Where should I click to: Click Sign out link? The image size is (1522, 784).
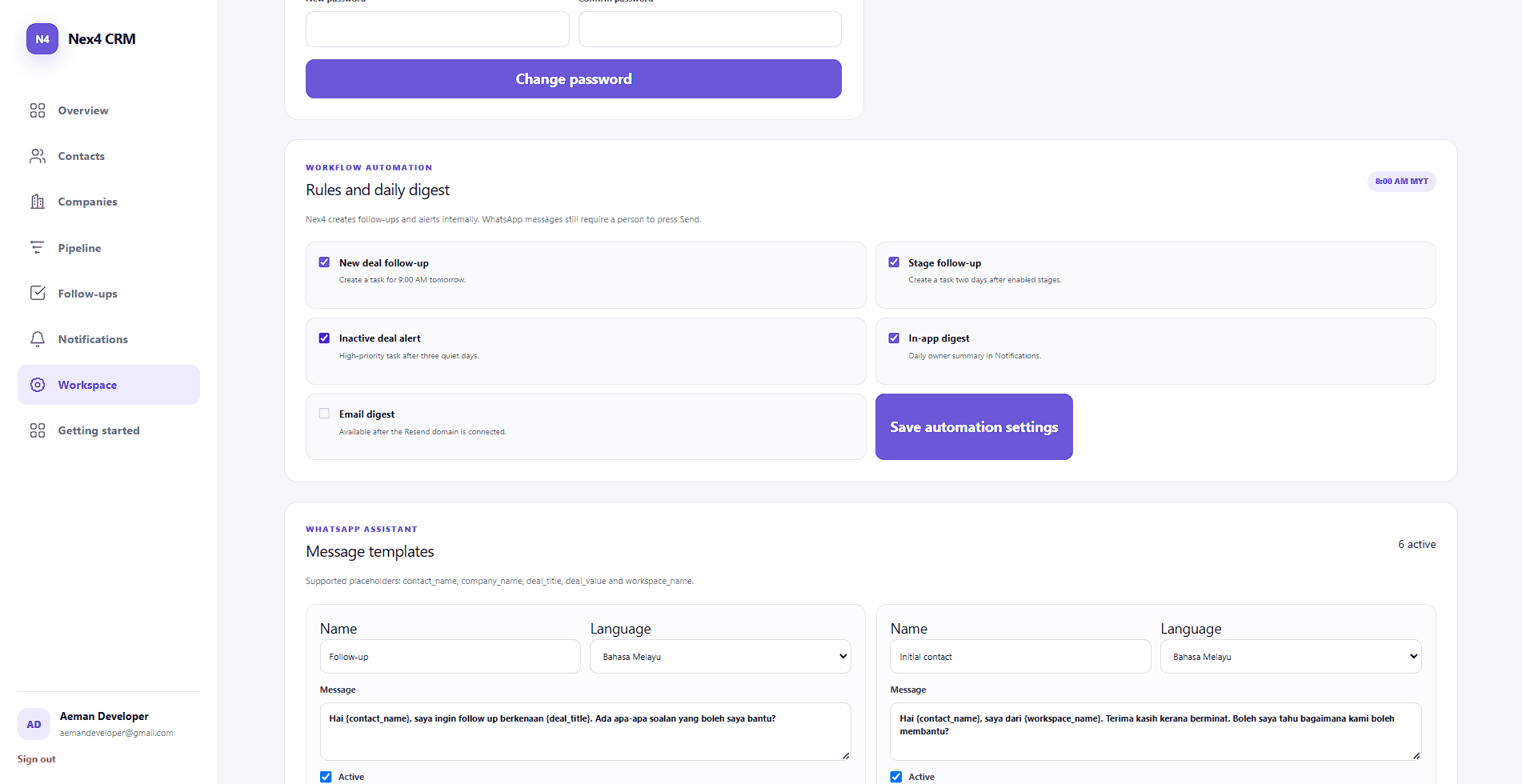point(37,759)
